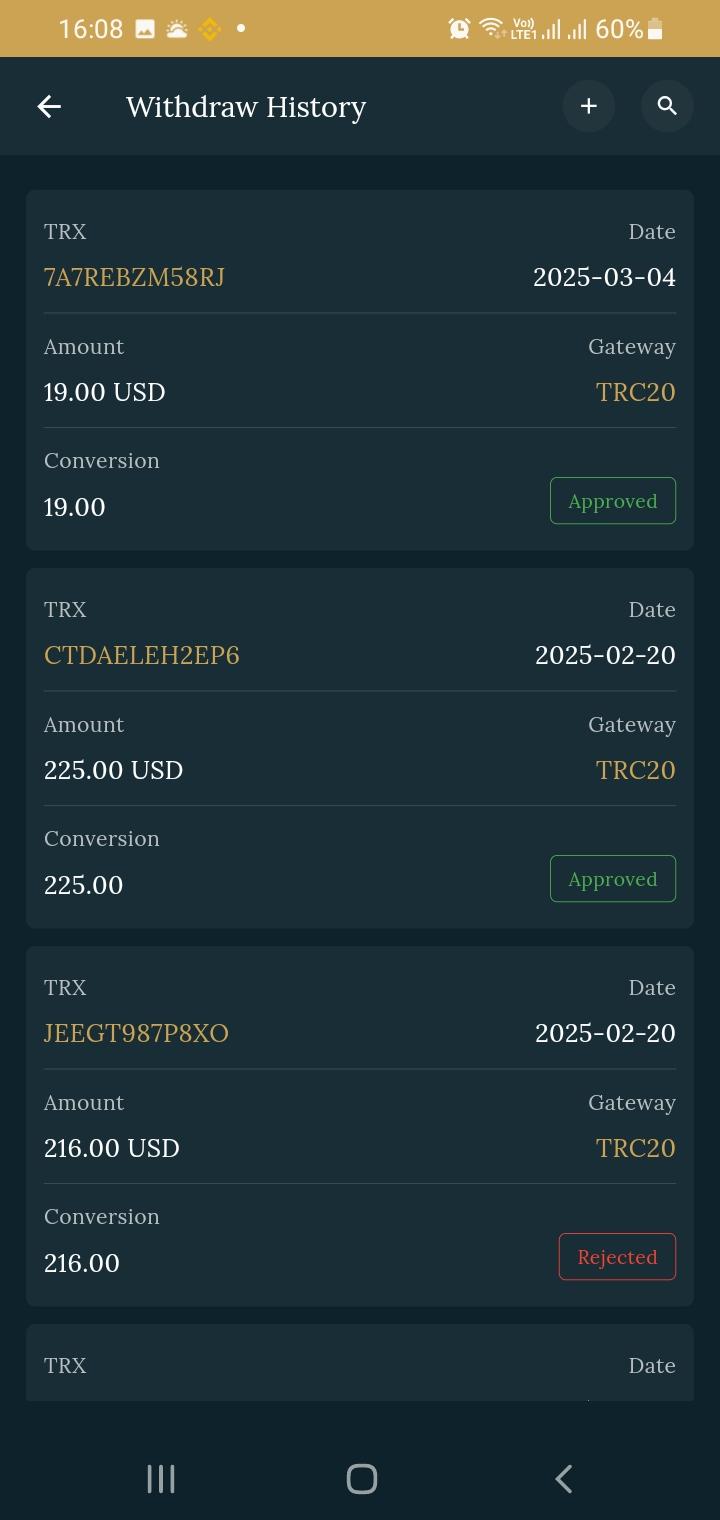720x1520 pixels.
Task: Tap the Withdraw History title
Action: [246, 107]
